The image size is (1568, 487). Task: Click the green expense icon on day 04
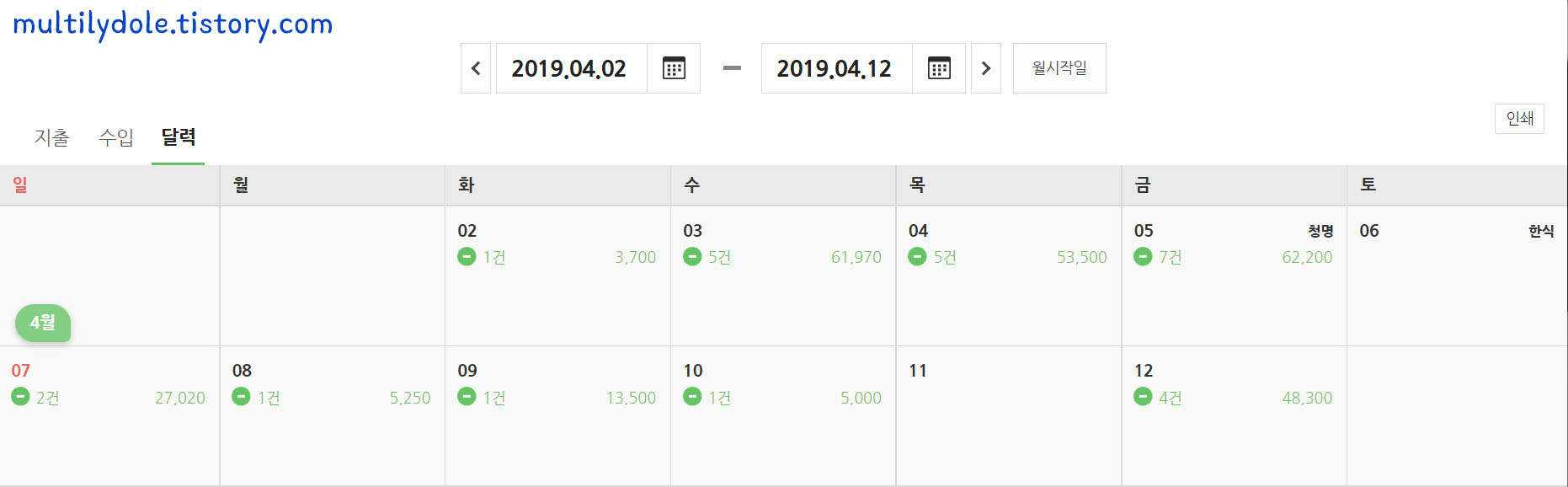917,256
